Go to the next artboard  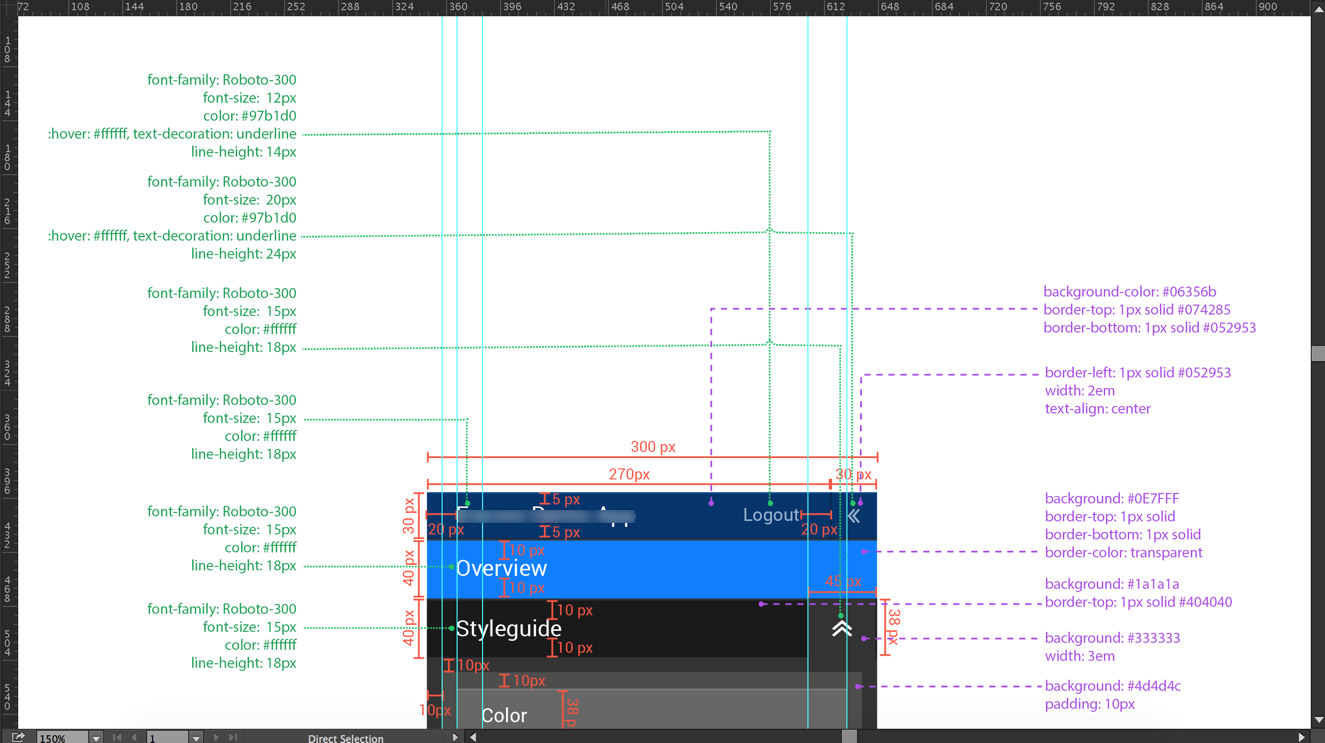(216, 737)
